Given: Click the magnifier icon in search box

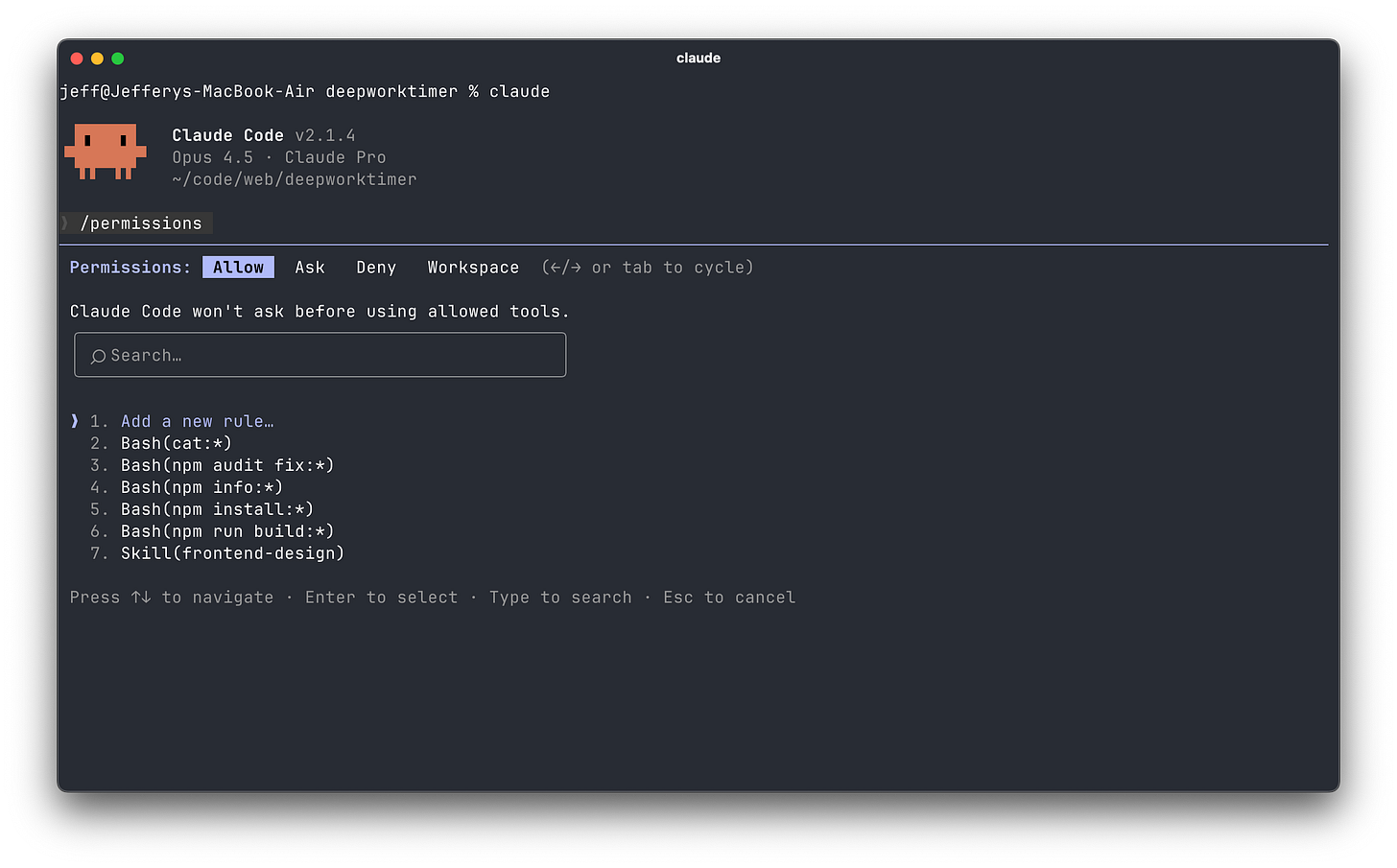Looking at the screenshot, I should pyautogui.click(x=99, y=355).
